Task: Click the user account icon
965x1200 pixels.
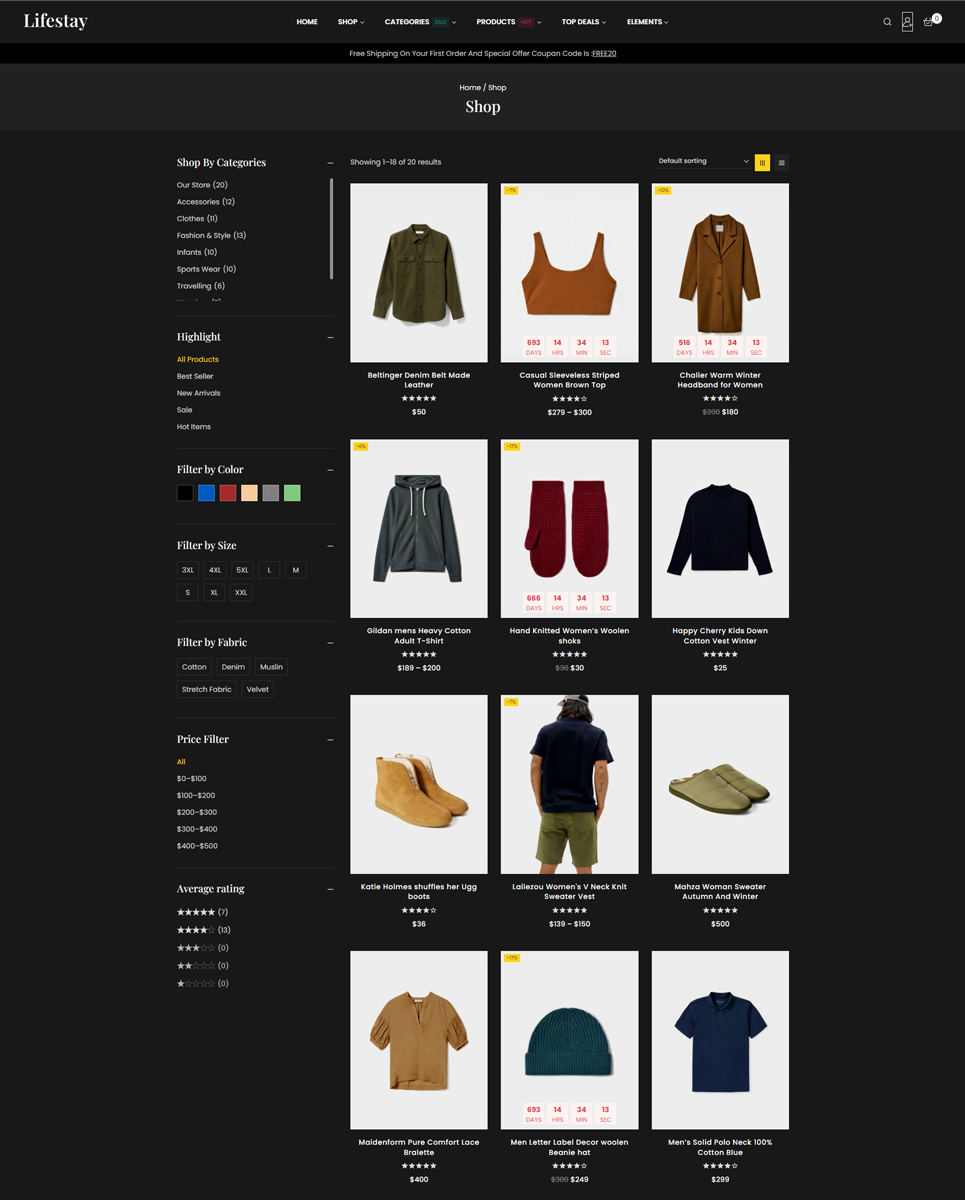Action: pyautogui.click(x=907, y=22)
